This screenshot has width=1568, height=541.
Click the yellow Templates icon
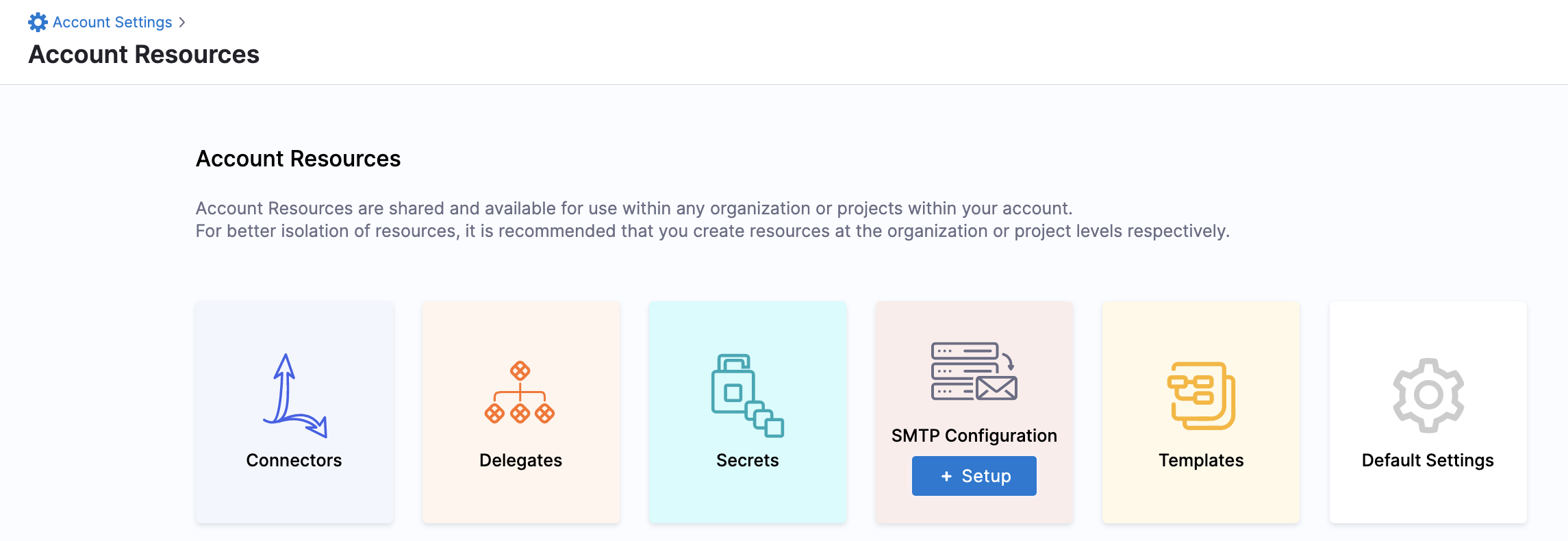1201,396
